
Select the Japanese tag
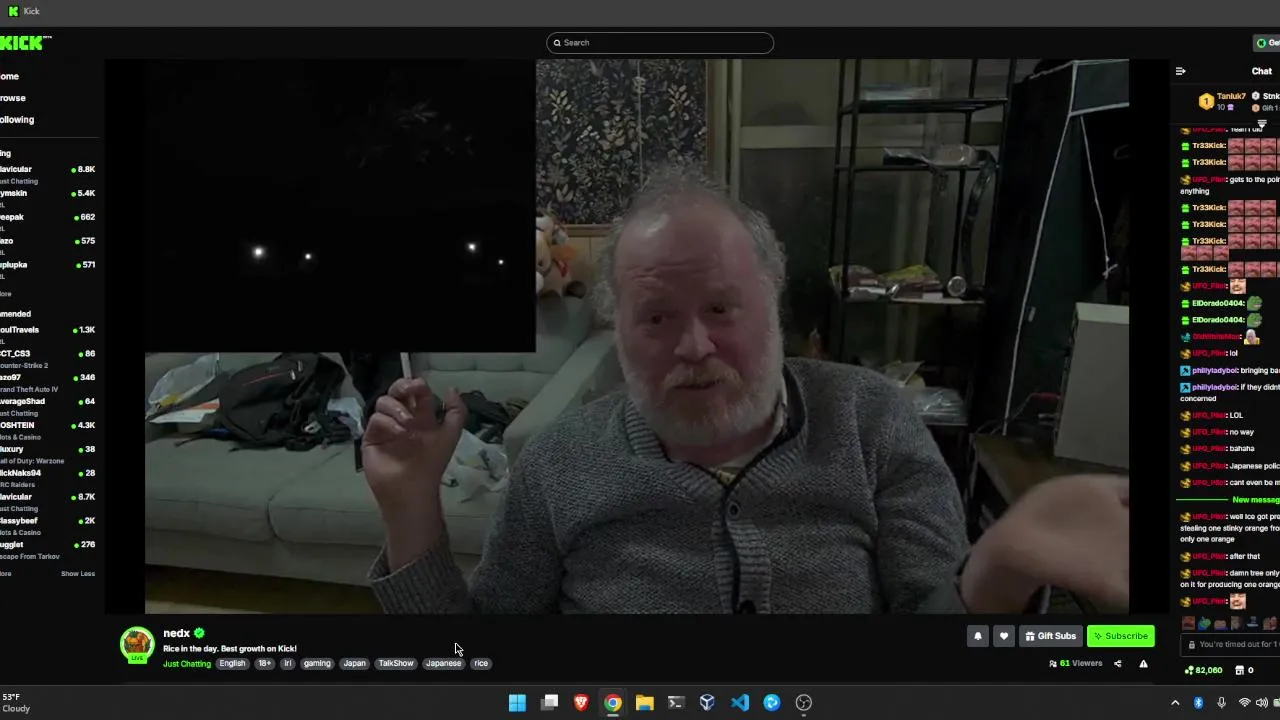click(443, 664)
